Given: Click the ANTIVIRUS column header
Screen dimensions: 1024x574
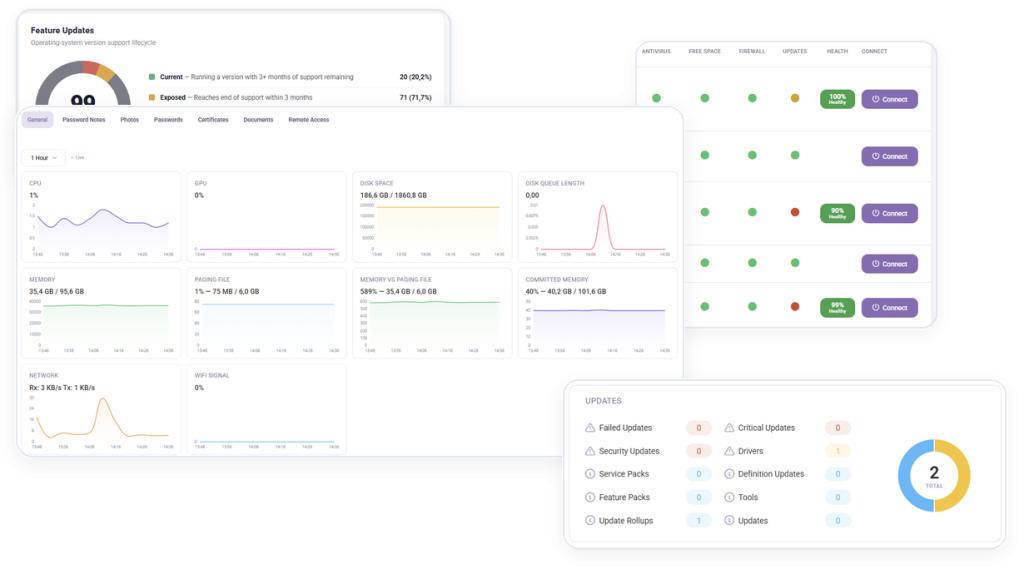Looking at the screenshot, I should point(656,52).
